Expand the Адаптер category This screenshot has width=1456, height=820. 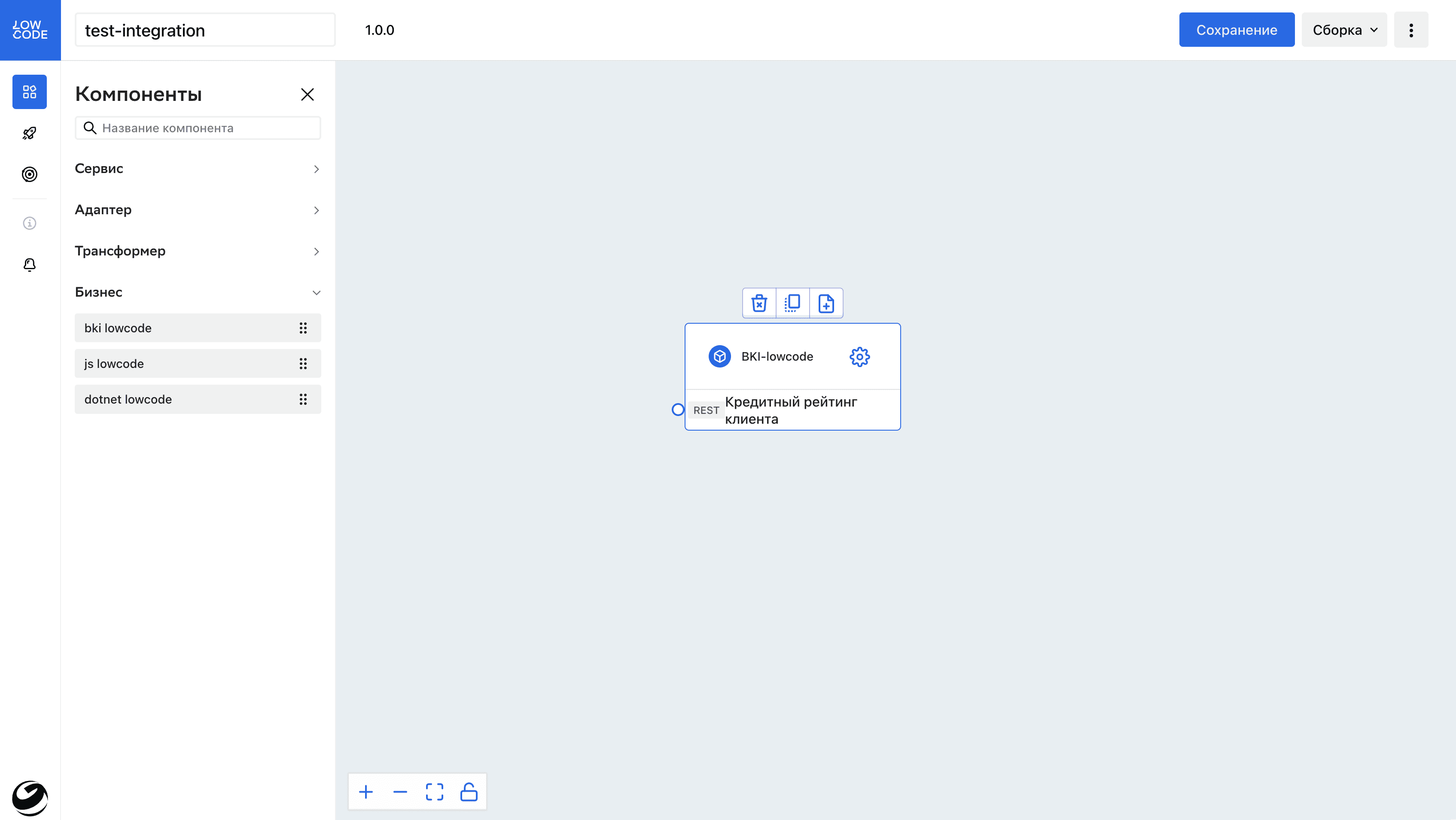pyautogui.click(x=197, y=210)
